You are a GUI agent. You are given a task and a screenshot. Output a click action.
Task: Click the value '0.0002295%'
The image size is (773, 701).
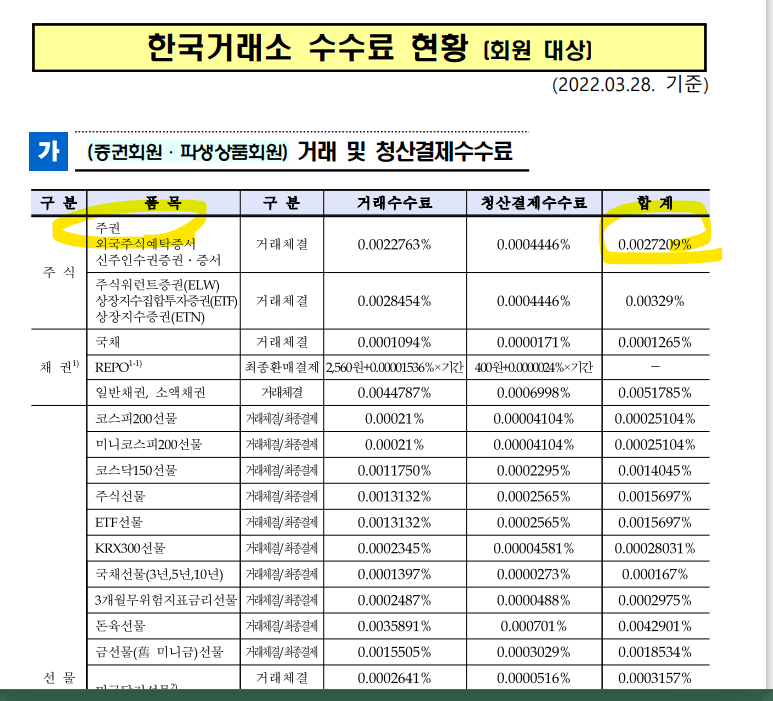tap(533, 471)
